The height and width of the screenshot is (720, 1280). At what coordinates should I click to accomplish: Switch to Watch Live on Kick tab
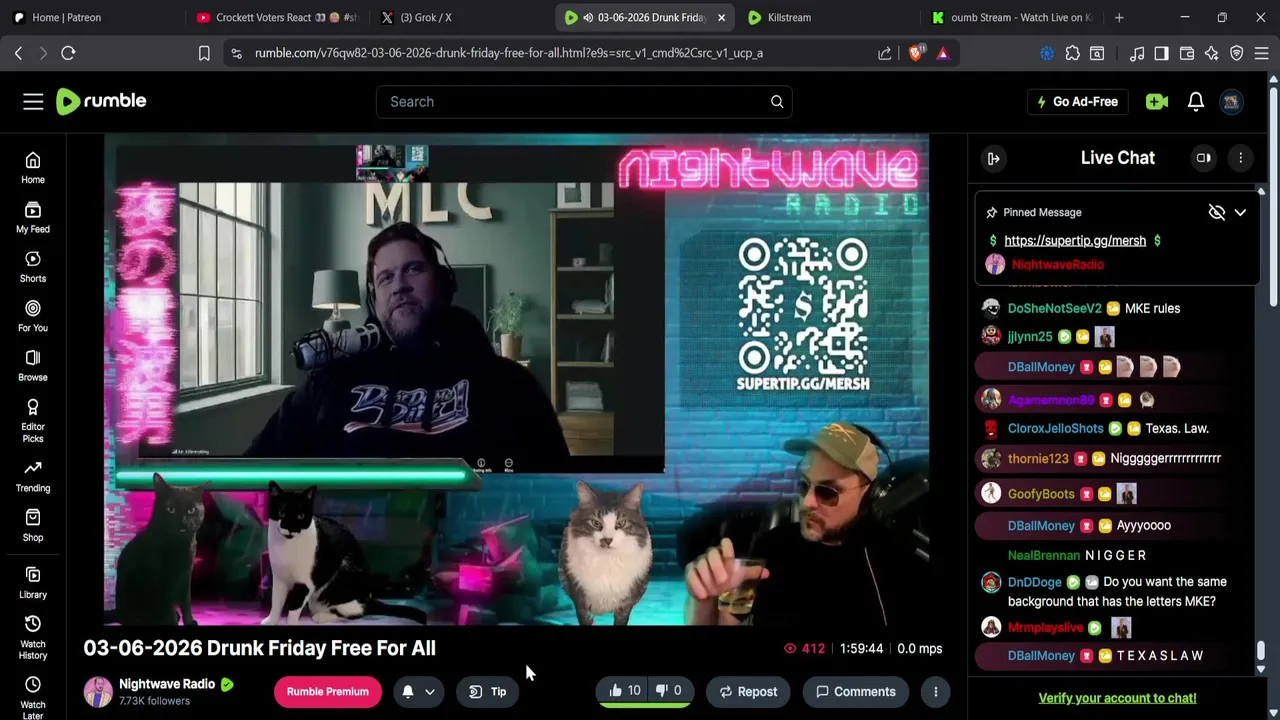[x=1012, y=17]
